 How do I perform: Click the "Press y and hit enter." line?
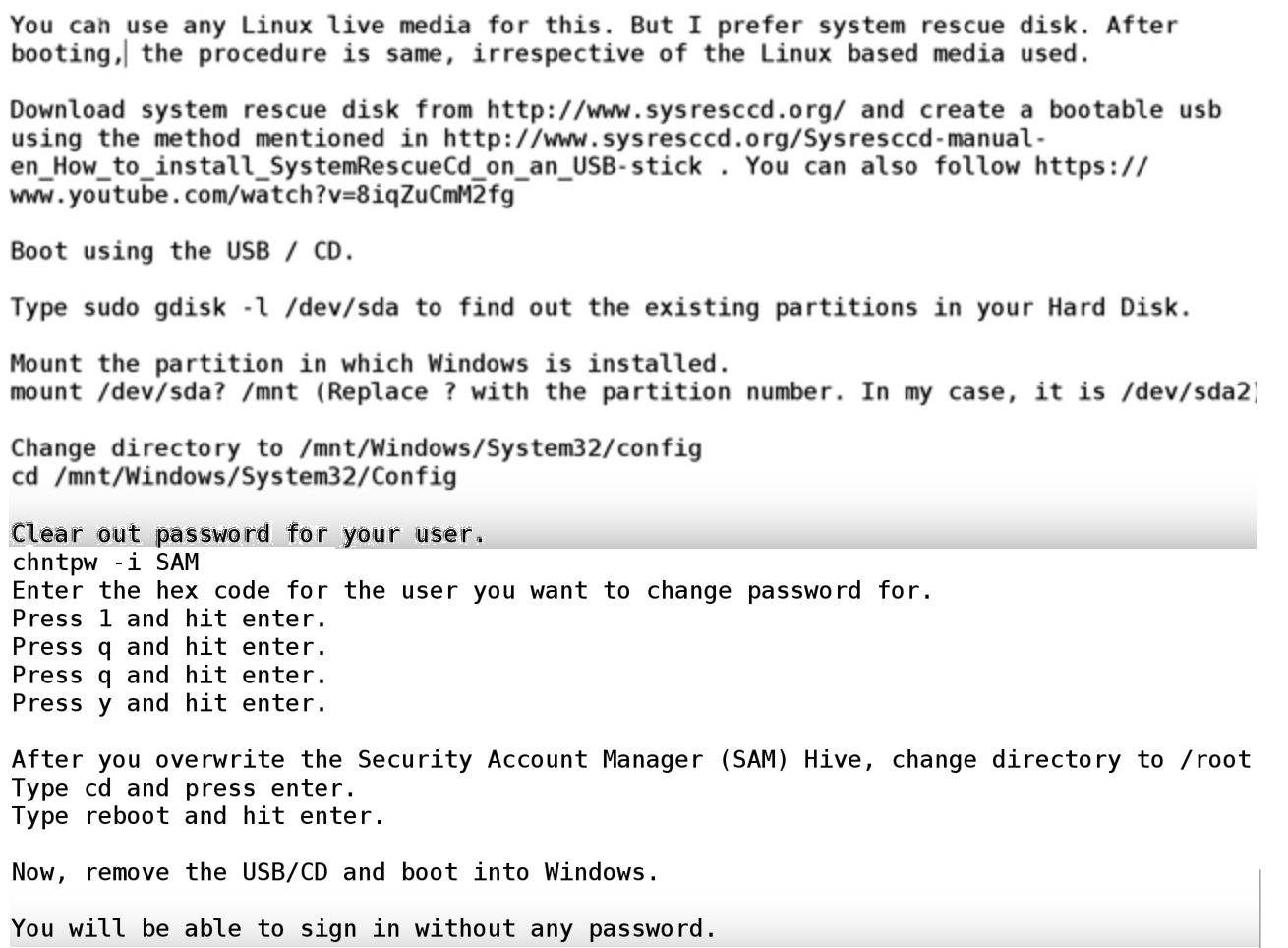tap(169, 704)
